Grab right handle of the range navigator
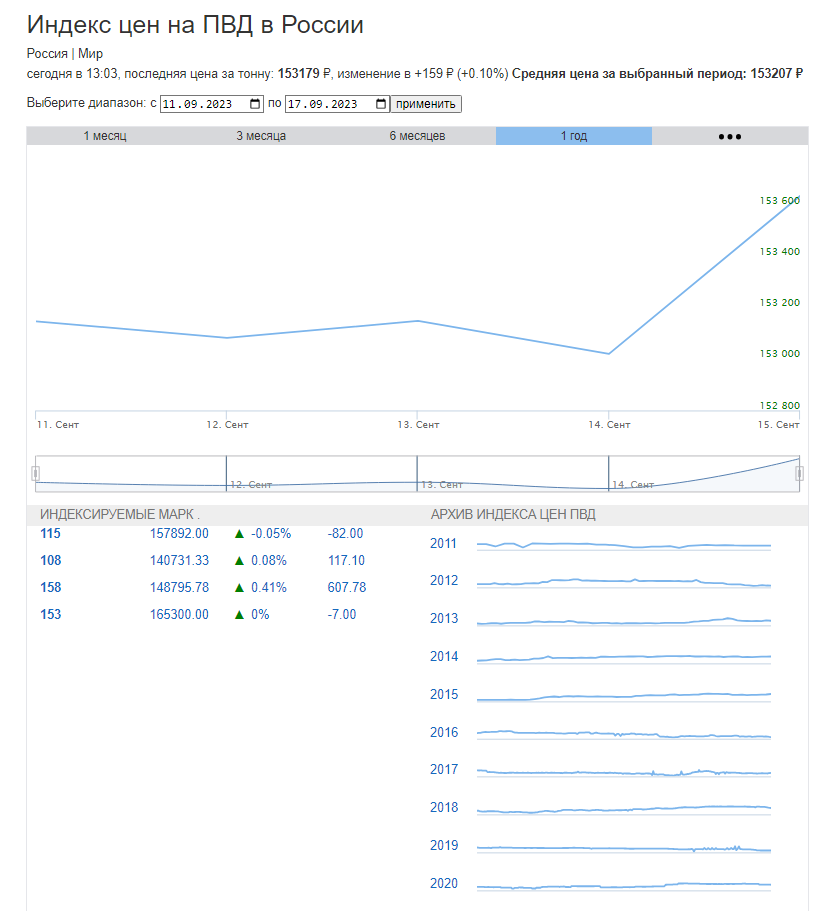The image size is (828, 911). (x=800, y=474)
